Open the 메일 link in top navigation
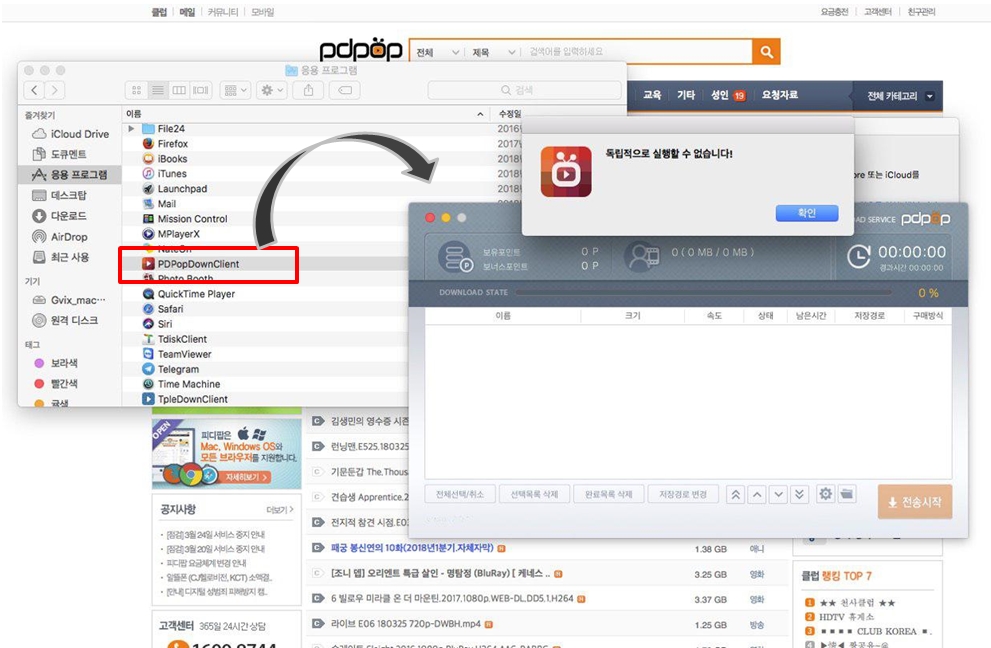 [x=187, y=12]
